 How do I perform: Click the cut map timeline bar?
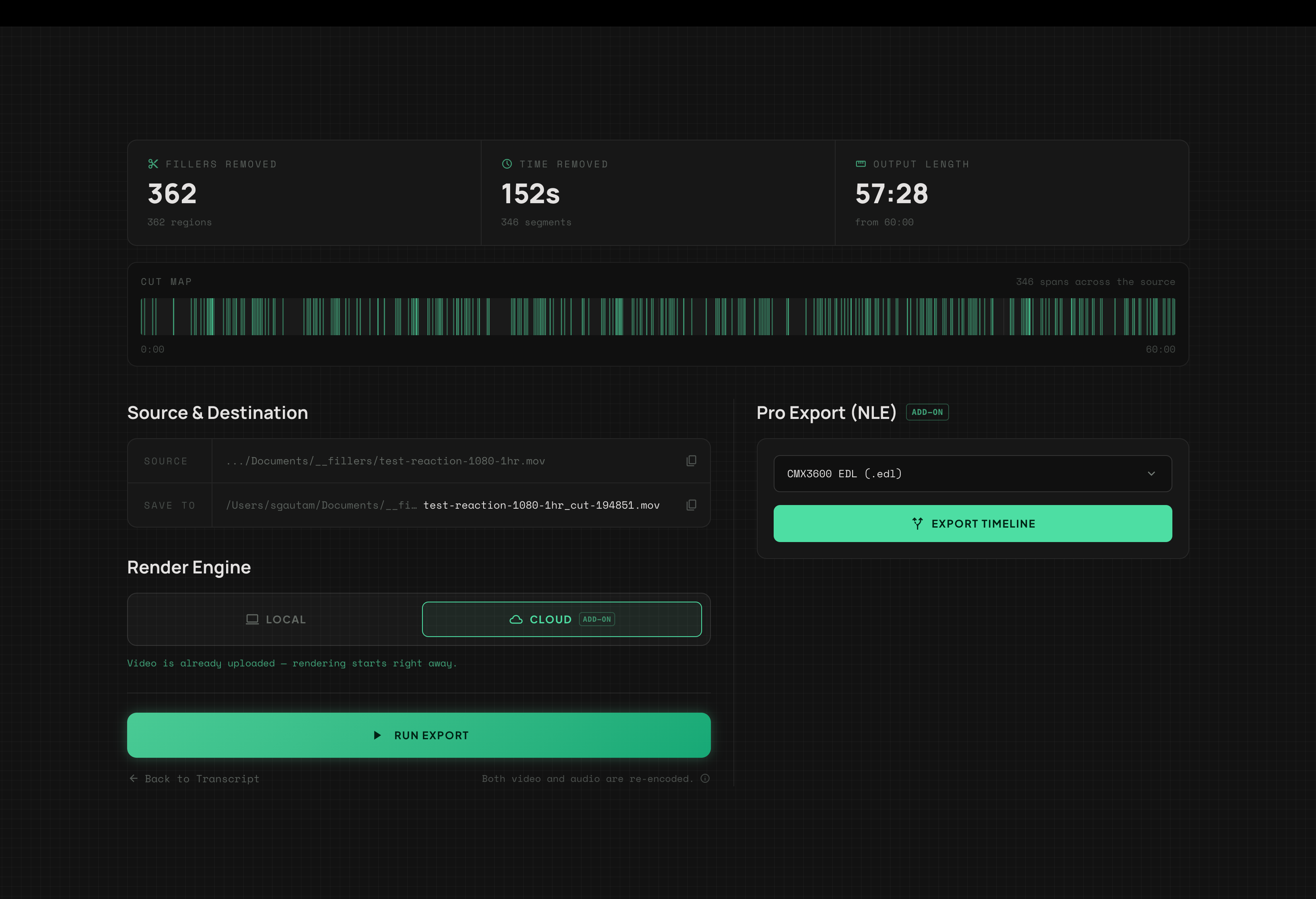pyautogui.click(x=657, y=317)
